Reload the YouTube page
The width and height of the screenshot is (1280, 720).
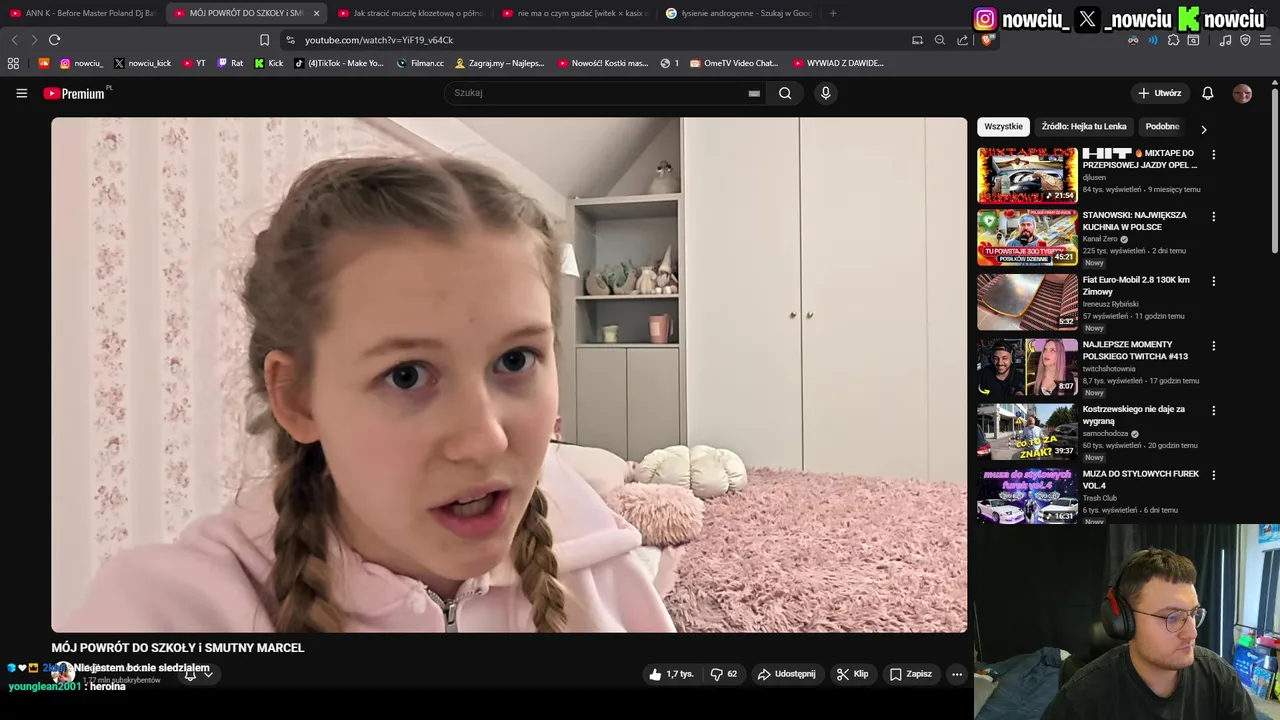(54, 40)
